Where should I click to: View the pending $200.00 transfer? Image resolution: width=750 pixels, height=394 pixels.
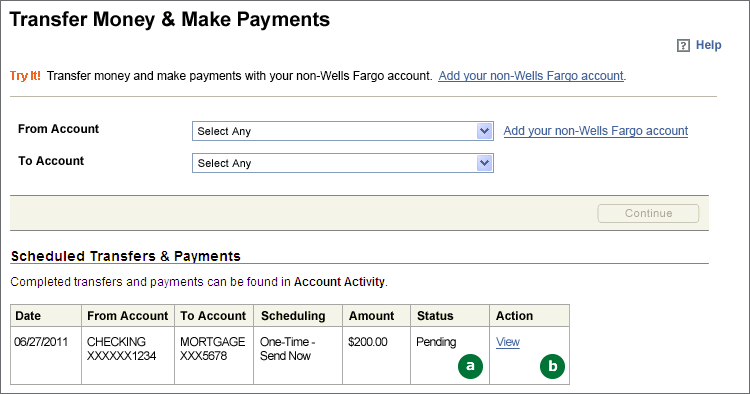507,342
